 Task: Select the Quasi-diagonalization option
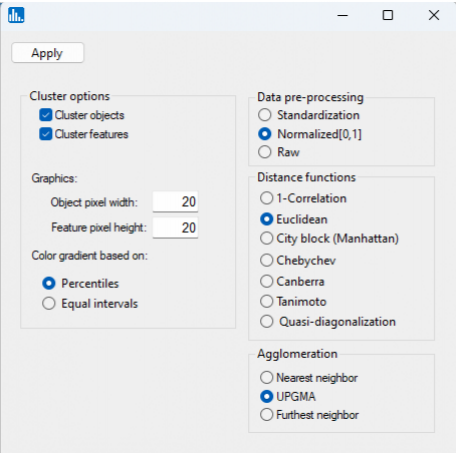[x=266, y=322]
